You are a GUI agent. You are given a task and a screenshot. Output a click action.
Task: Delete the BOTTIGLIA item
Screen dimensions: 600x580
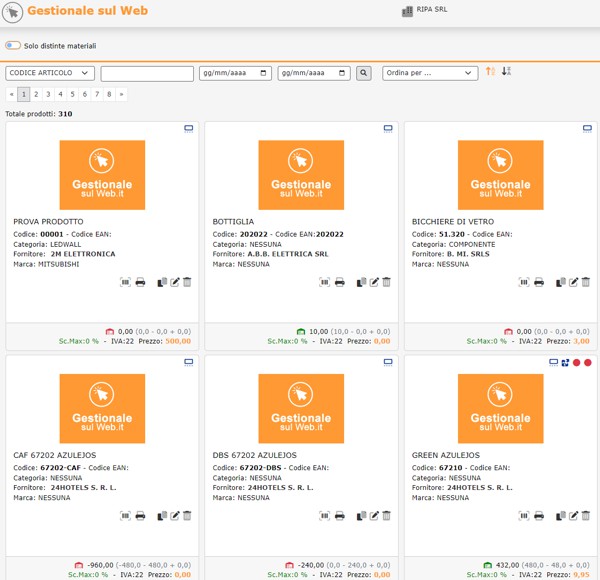tap(386, 282)
